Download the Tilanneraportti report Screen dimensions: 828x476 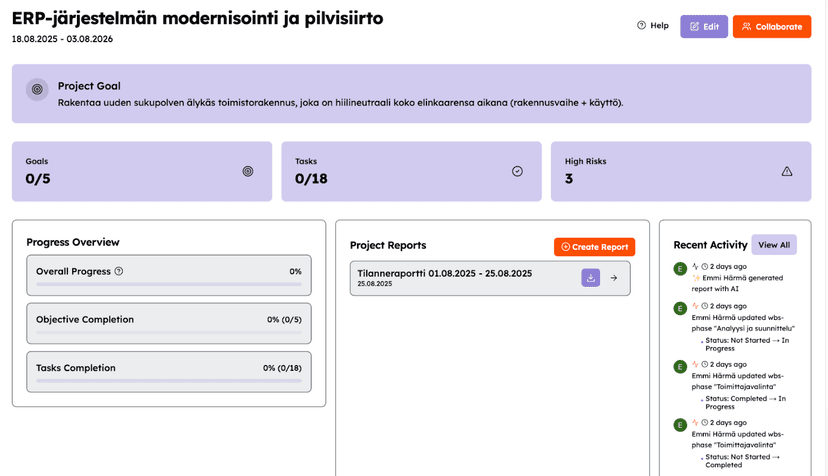click(591, 278)
